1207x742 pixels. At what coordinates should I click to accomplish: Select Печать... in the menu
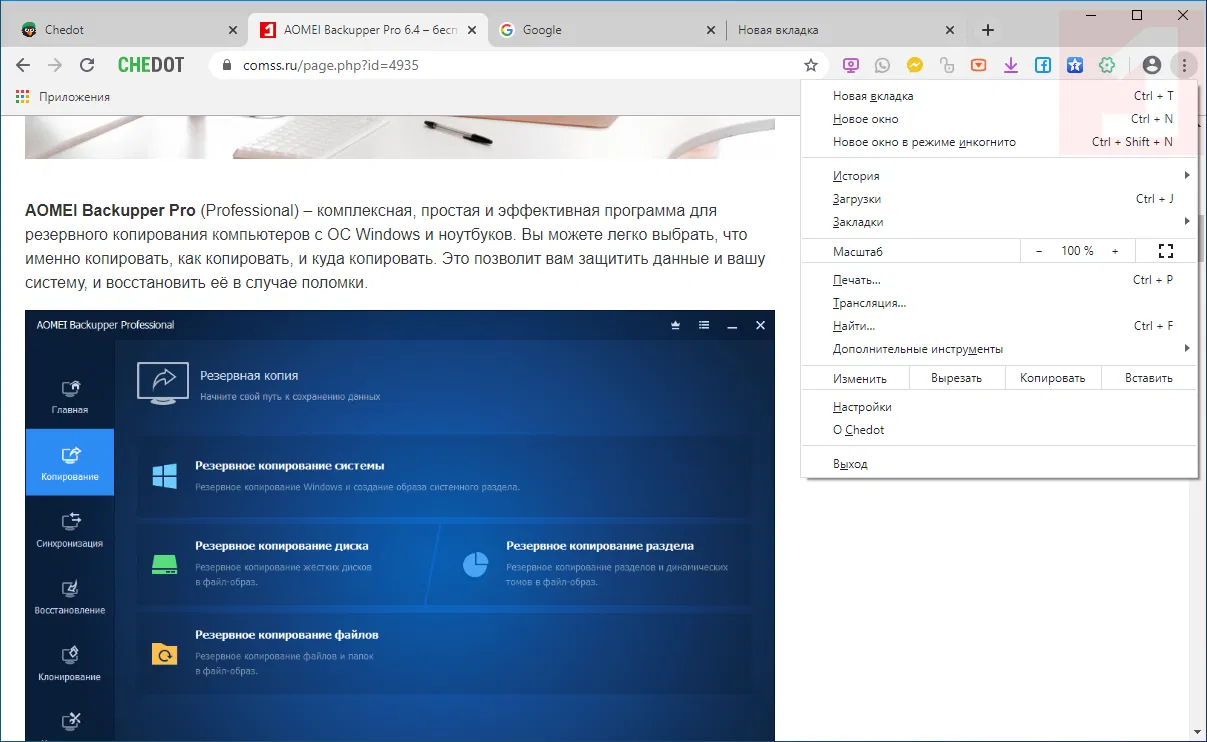(x=999, y=280)
